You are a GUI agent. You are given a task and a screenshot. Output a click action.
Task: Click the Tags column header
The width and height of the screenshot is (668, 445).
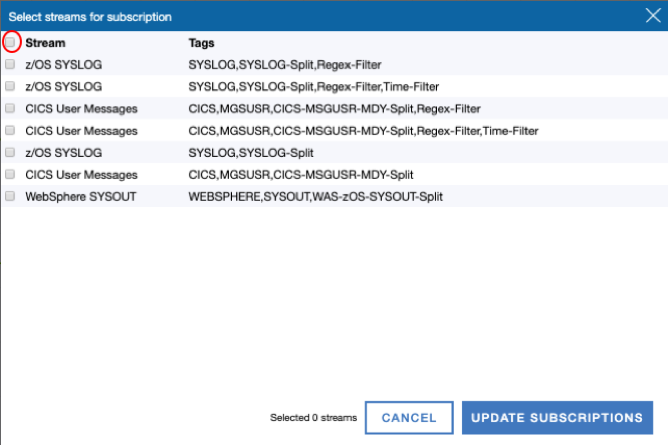(202, 44)
